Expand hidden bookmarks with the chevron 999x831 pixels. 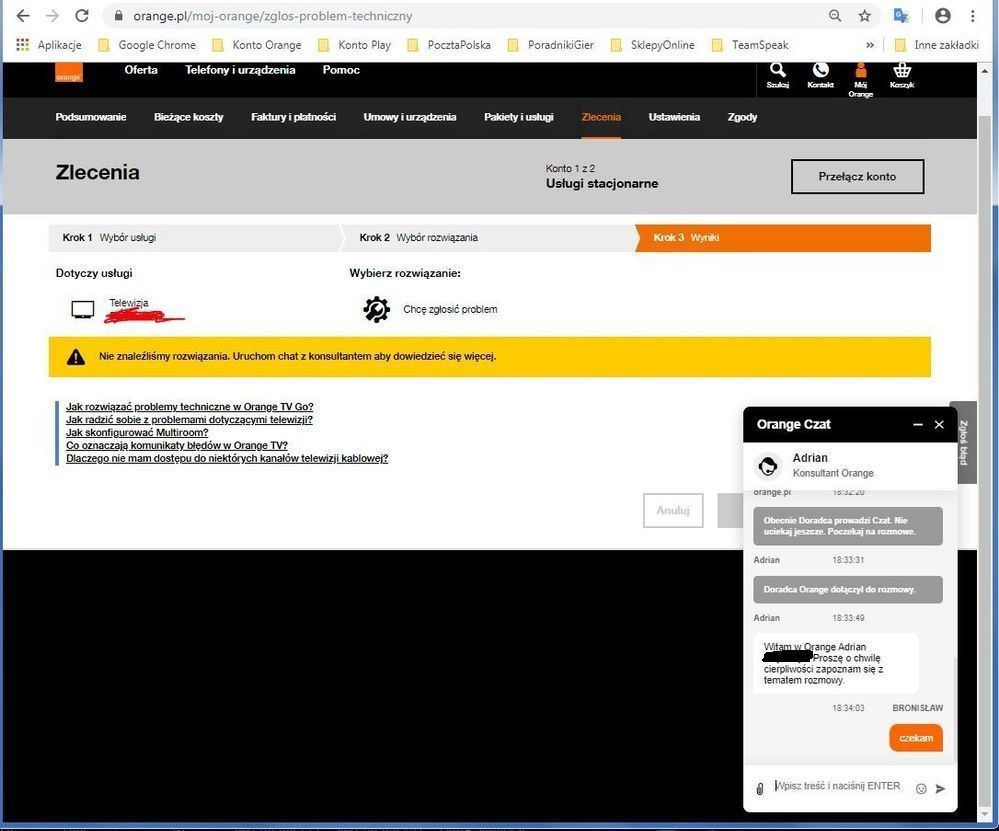(x=870, y=44)
